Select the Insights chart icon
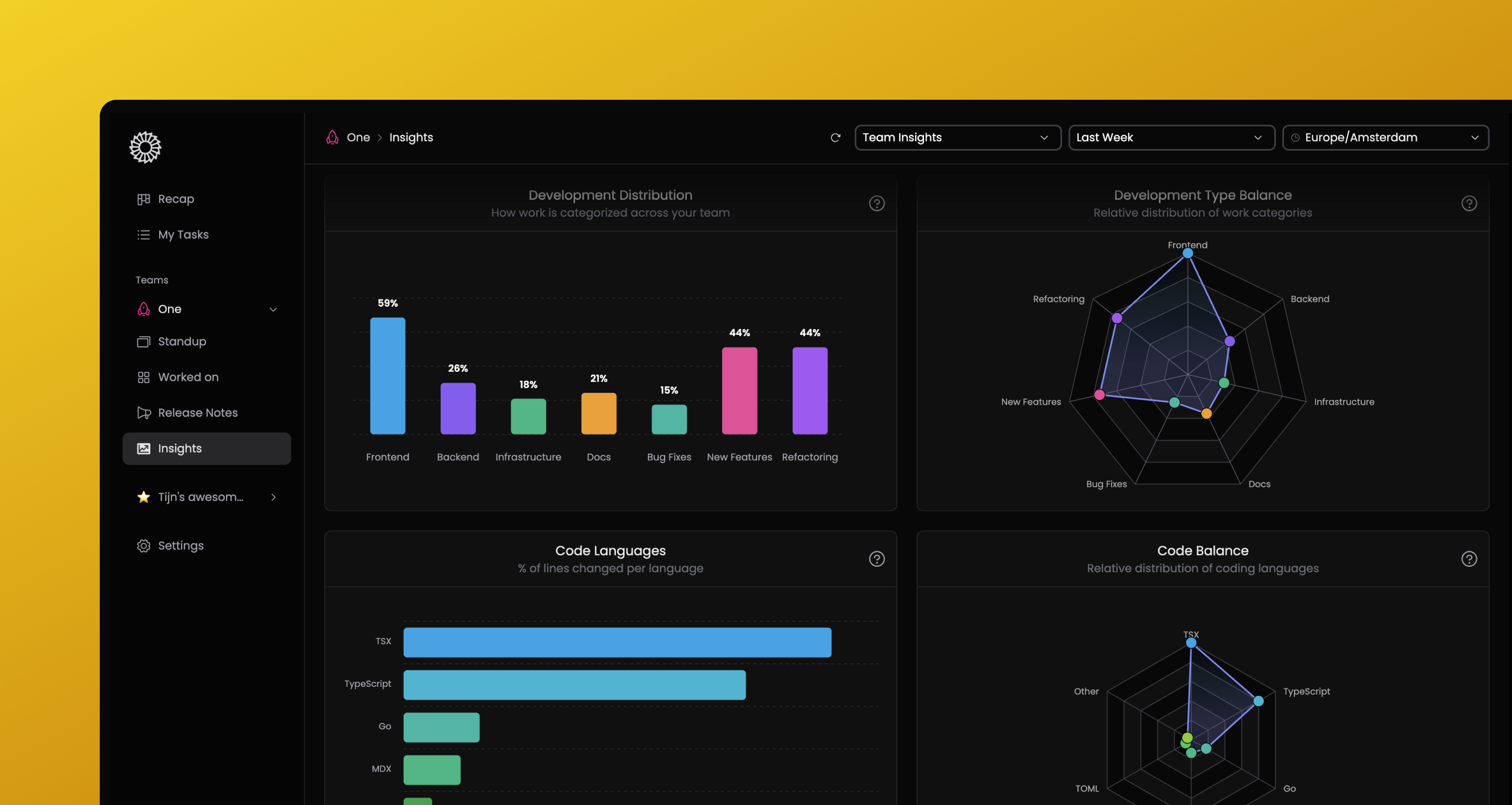The image size is (1512, 805). pyautogui.click(x=143, y=448)
